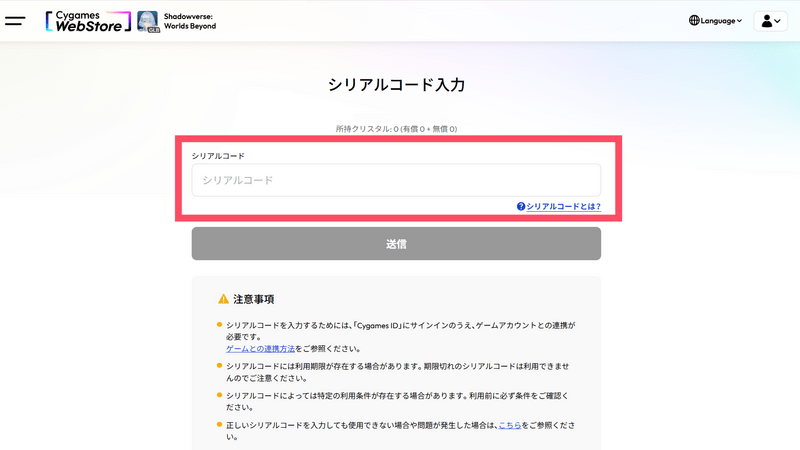
Task: Click the question mark help icon
Action: [521, 207]
